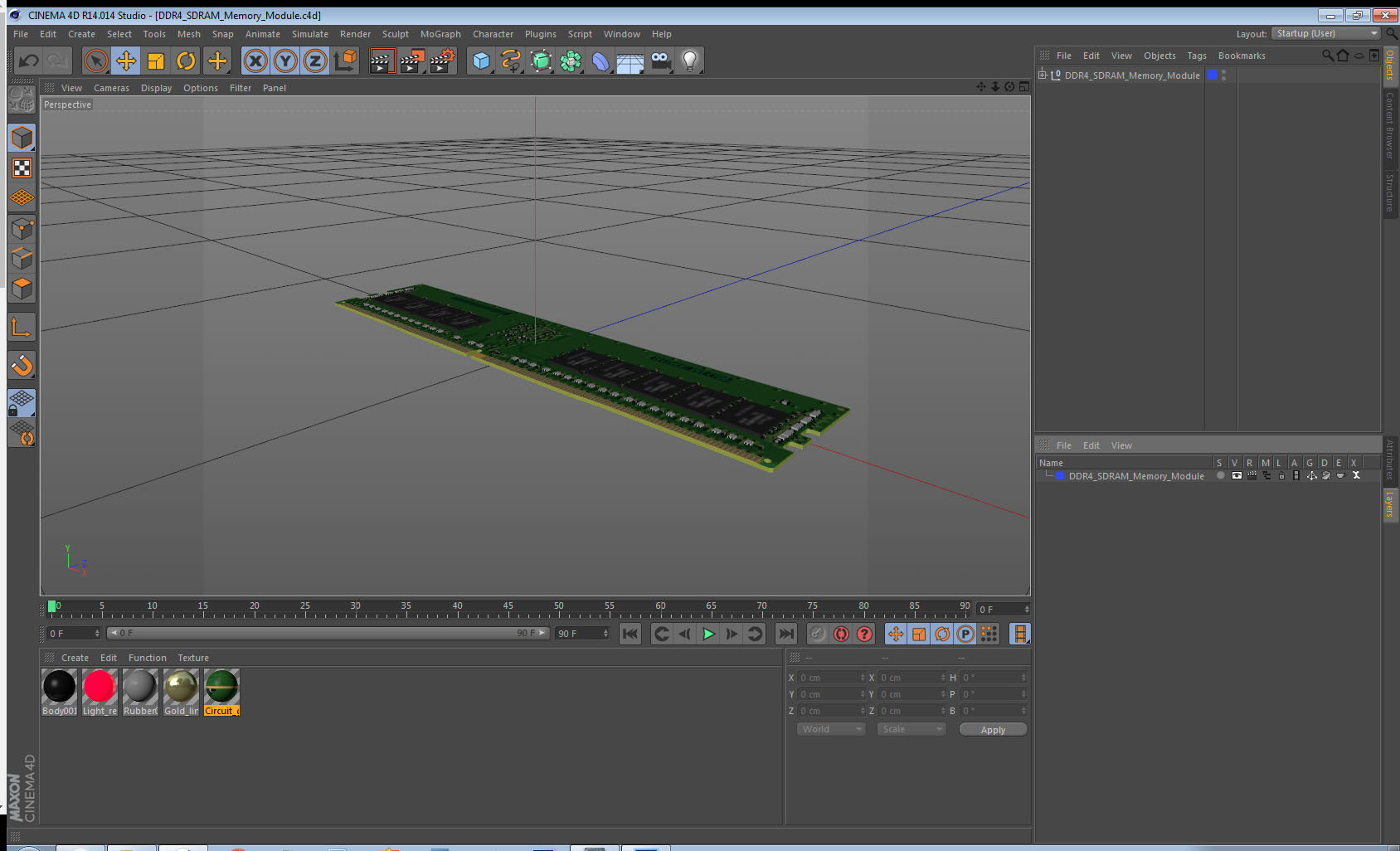Select the Light_re red material
Screen dimensions: 1400x851
(x=100, y=692)
